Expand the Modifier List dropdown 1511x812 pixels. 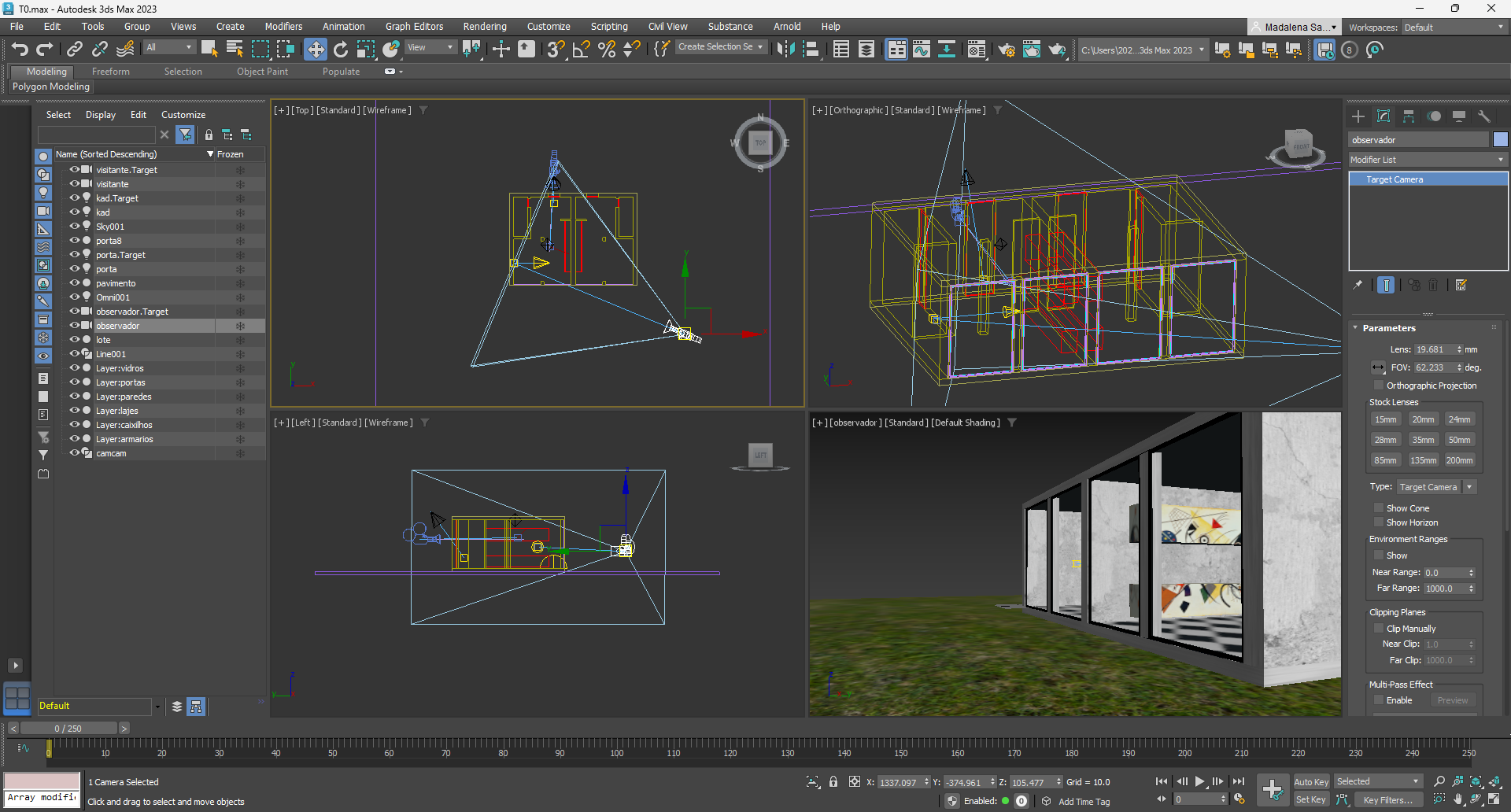[x=1428, y=160]
